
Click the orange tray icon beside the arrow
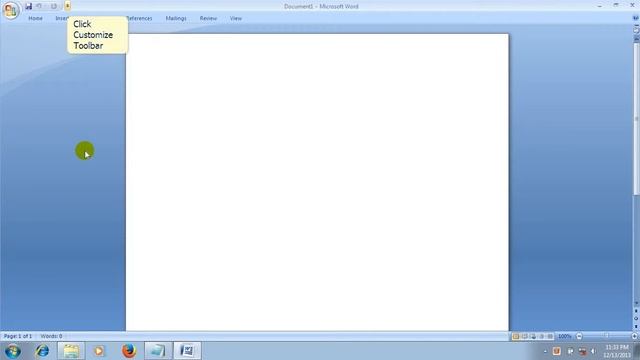pos(557,351)
